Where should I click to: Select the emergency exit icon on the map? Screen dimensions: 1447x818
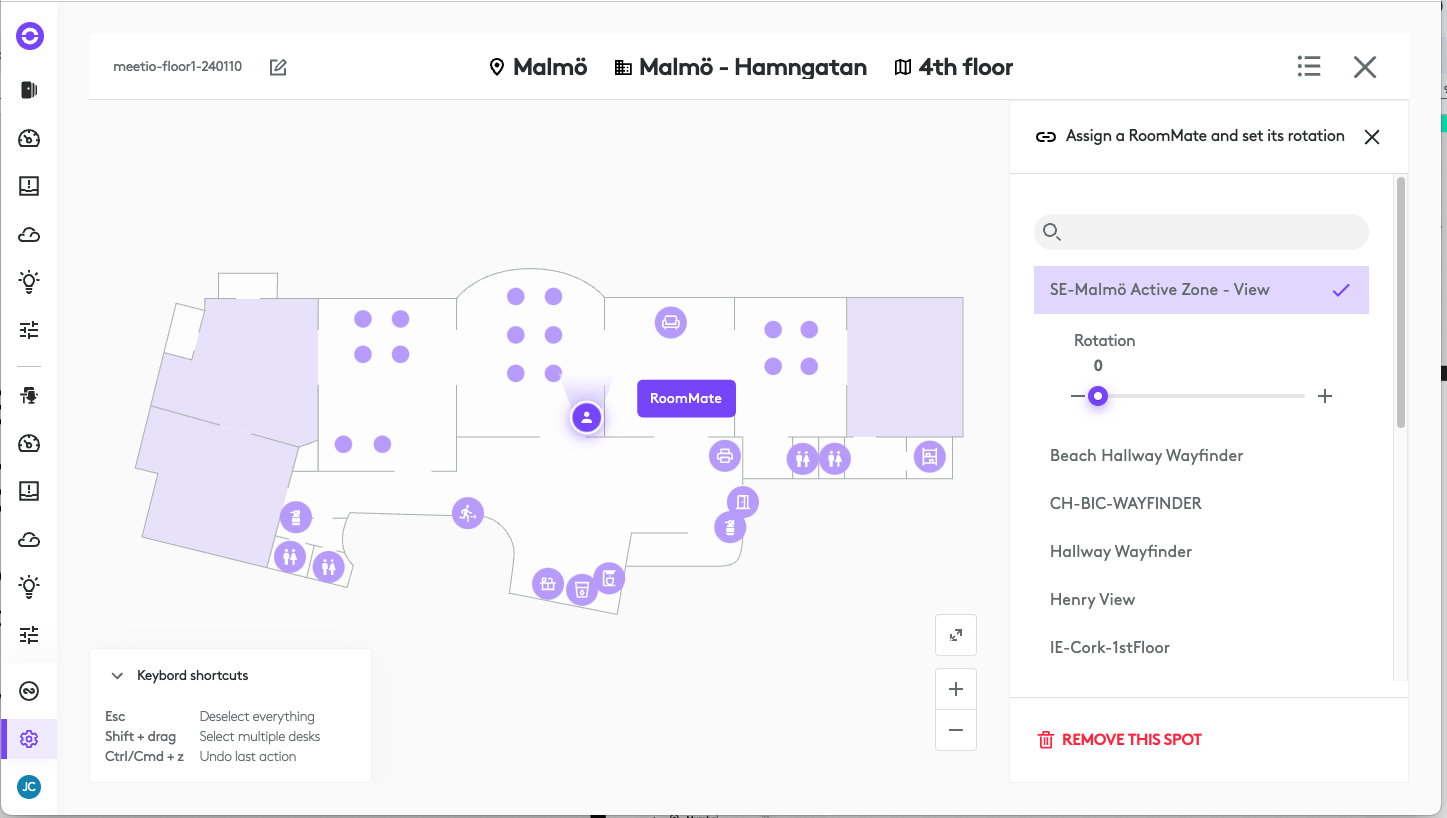pos(467,513)
